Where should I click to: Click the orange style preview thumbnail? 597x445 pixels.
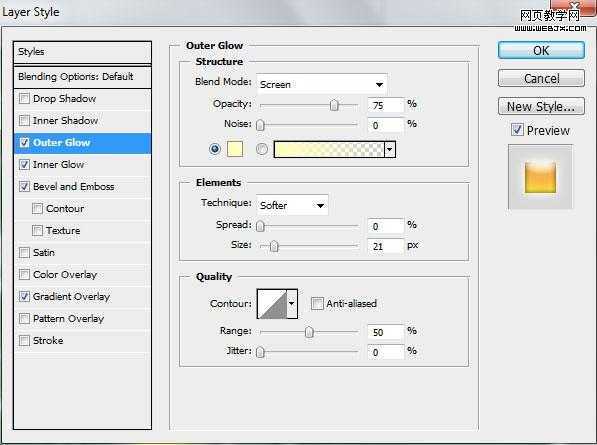[540, 177]
